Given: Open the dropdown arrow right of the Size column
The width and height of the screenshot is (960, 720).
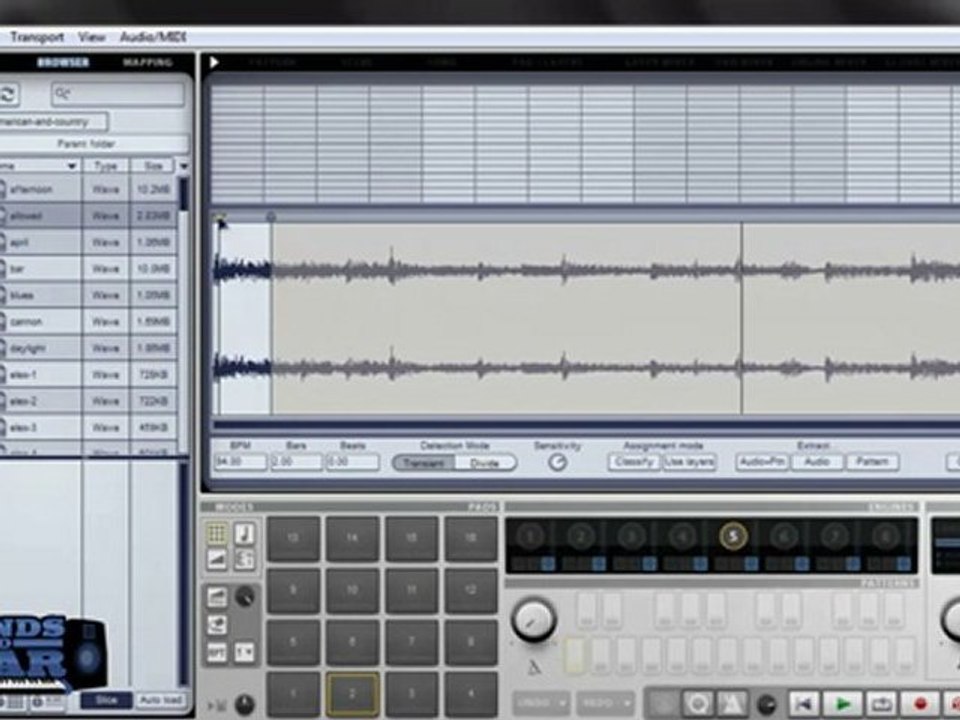Looking at the screenshot, I should pos(183,166).
